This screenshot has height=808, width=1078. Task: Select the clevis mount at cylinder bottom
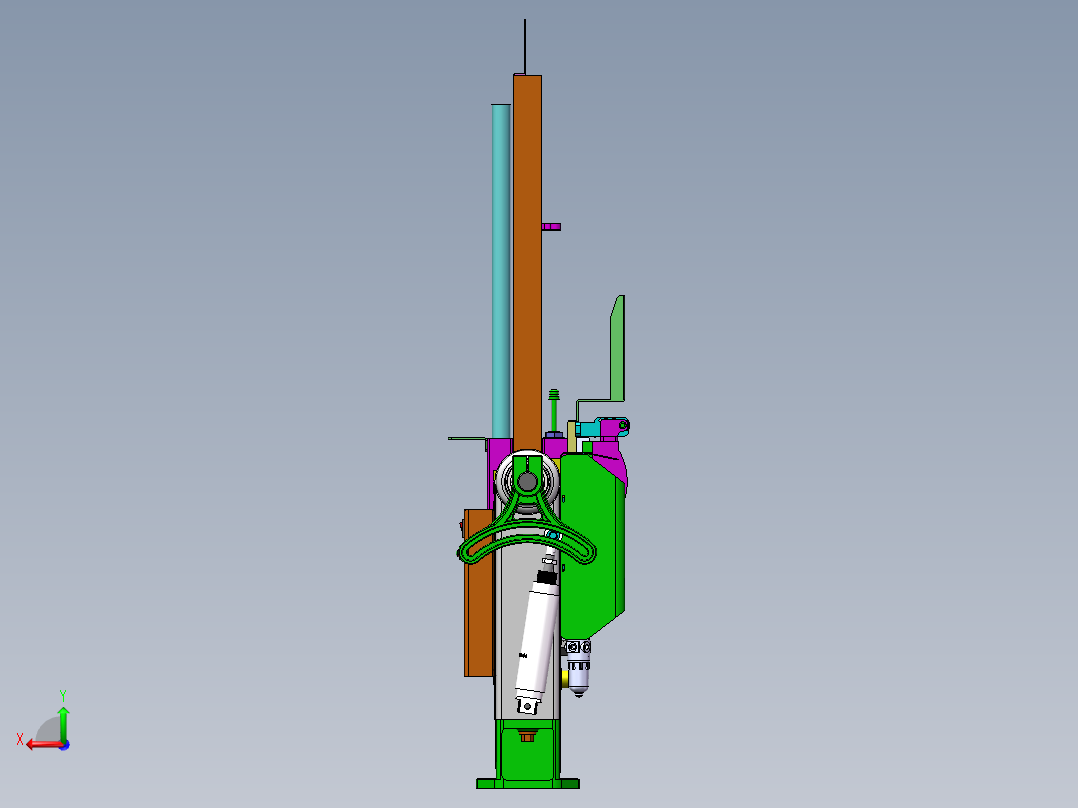tap(527, 706)
